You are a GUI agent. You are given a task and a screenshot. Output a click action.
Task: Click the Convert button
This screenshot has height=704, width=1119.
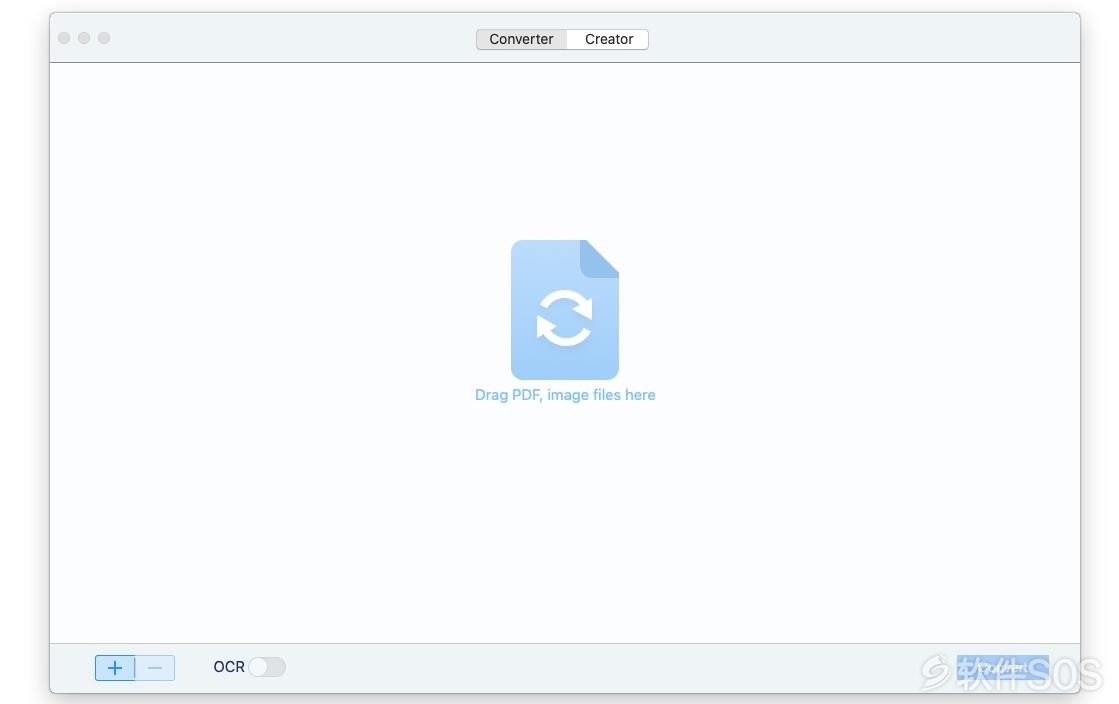1003,668
